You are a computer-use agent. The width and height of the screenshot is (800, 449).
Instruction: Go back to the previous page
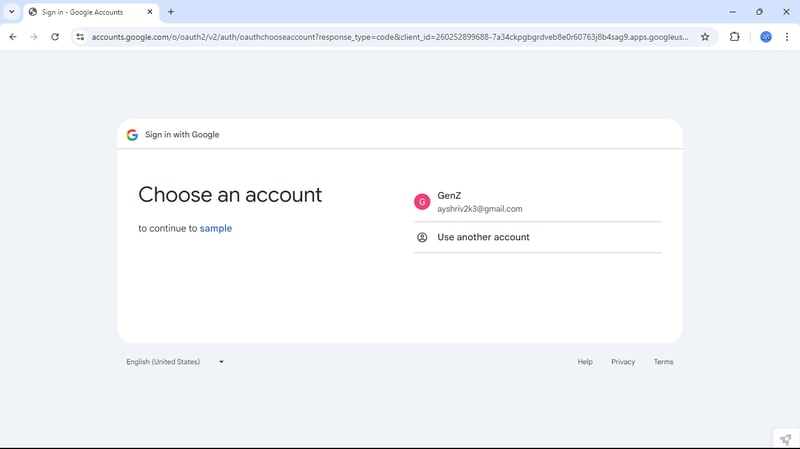[x=13, y=37]
